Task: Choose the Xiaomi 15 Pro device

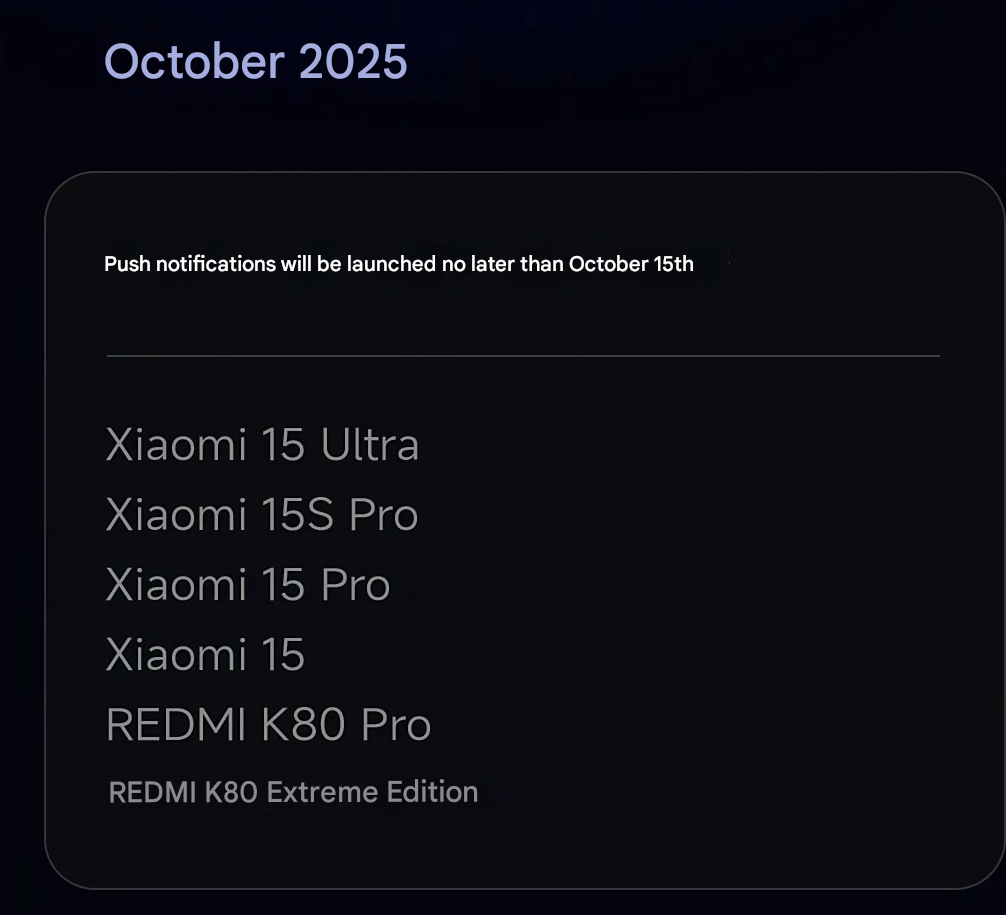Action: tap(247, 585)
